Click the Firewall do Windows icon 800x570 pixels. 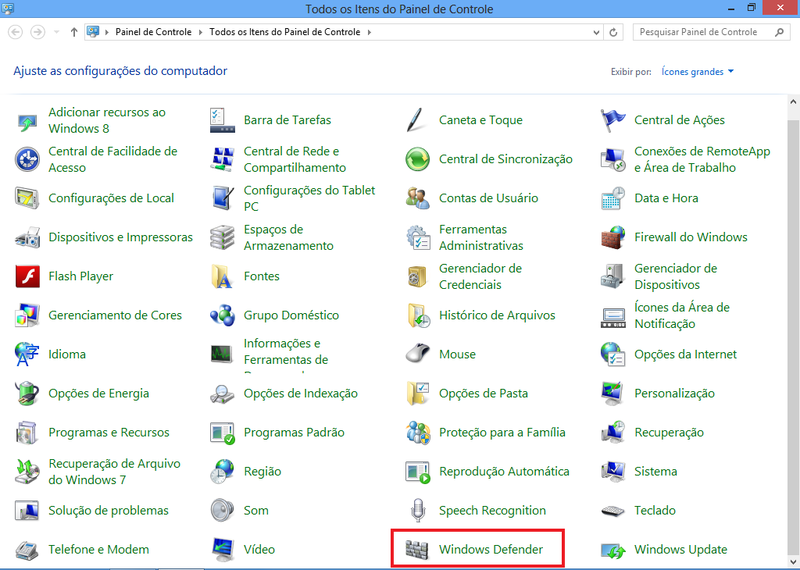(x=613, y=238)
